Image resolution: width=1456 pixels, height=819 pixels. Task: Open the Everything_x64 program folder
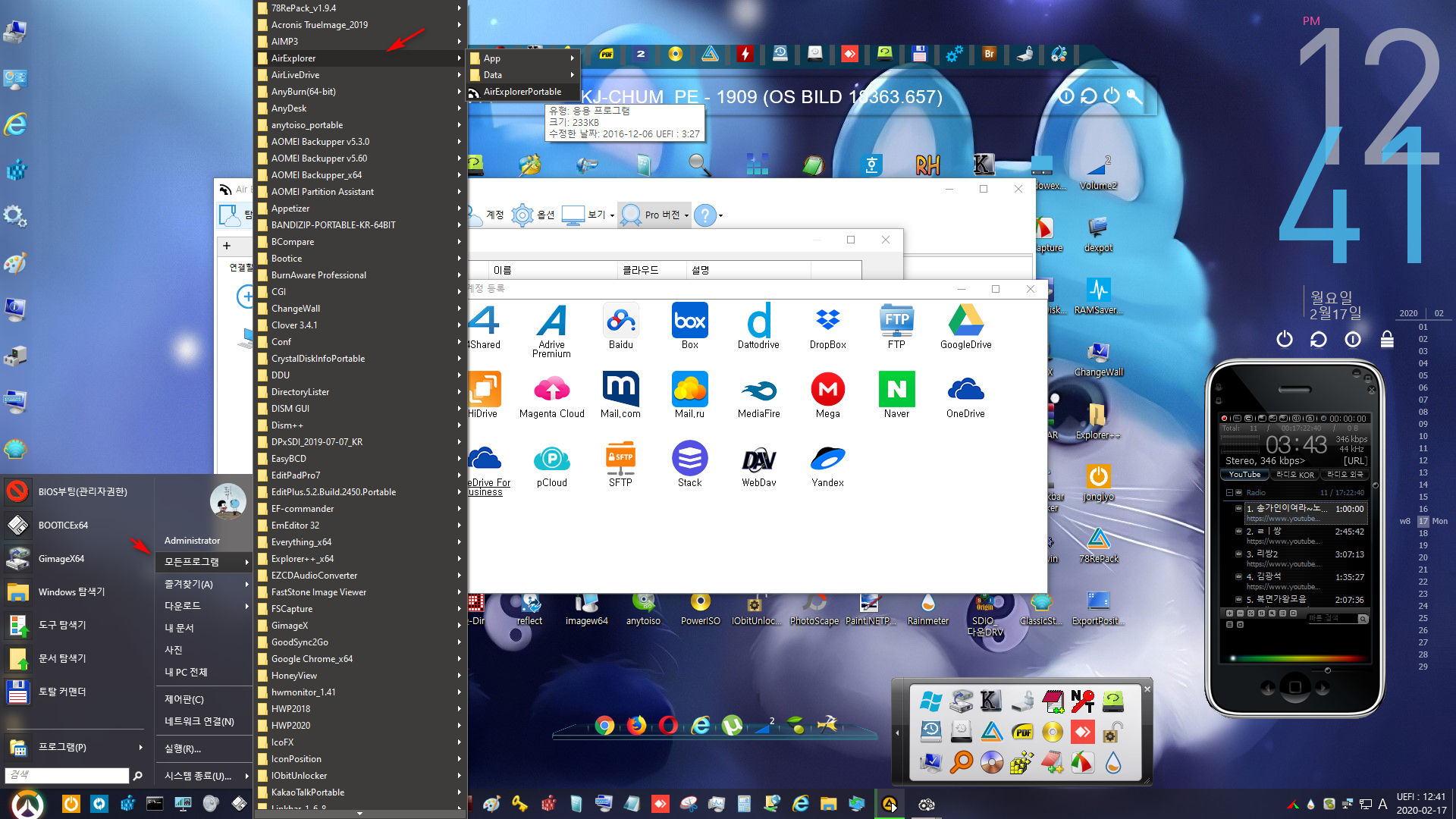359,542
